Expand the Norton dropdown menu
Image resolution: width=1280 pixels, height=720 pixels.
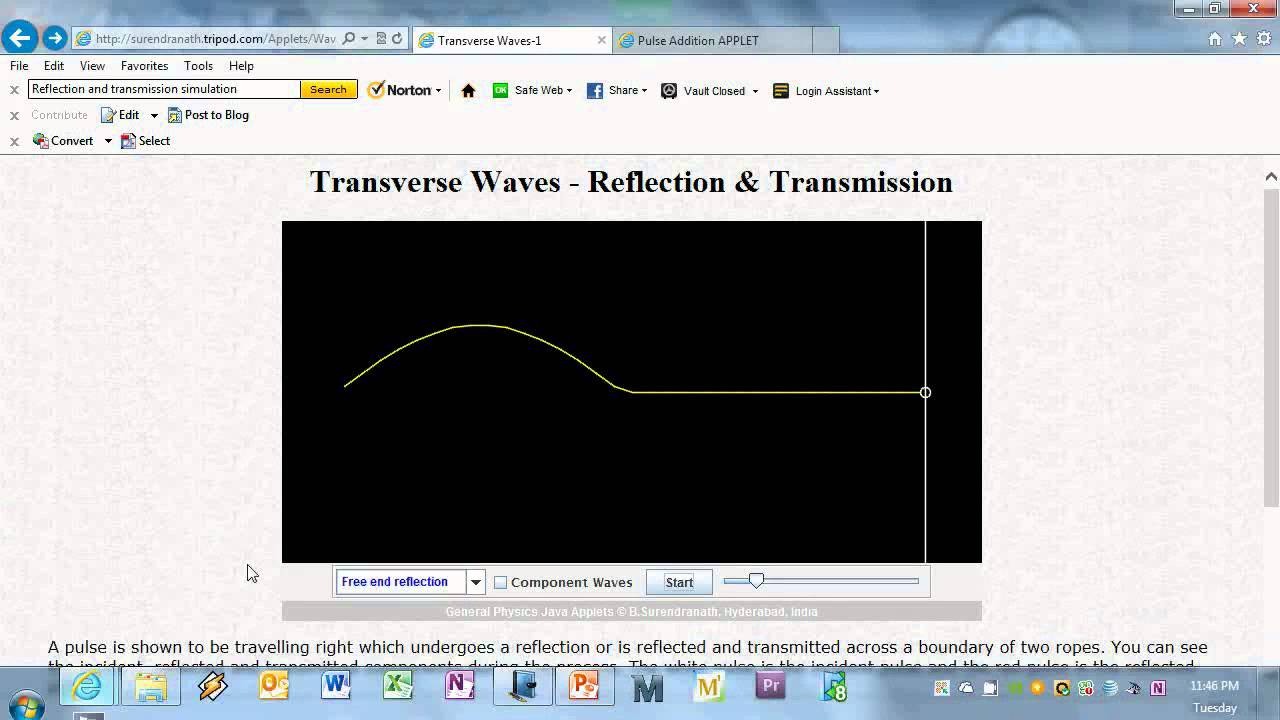pyautogui.click(x=438, y=91)
